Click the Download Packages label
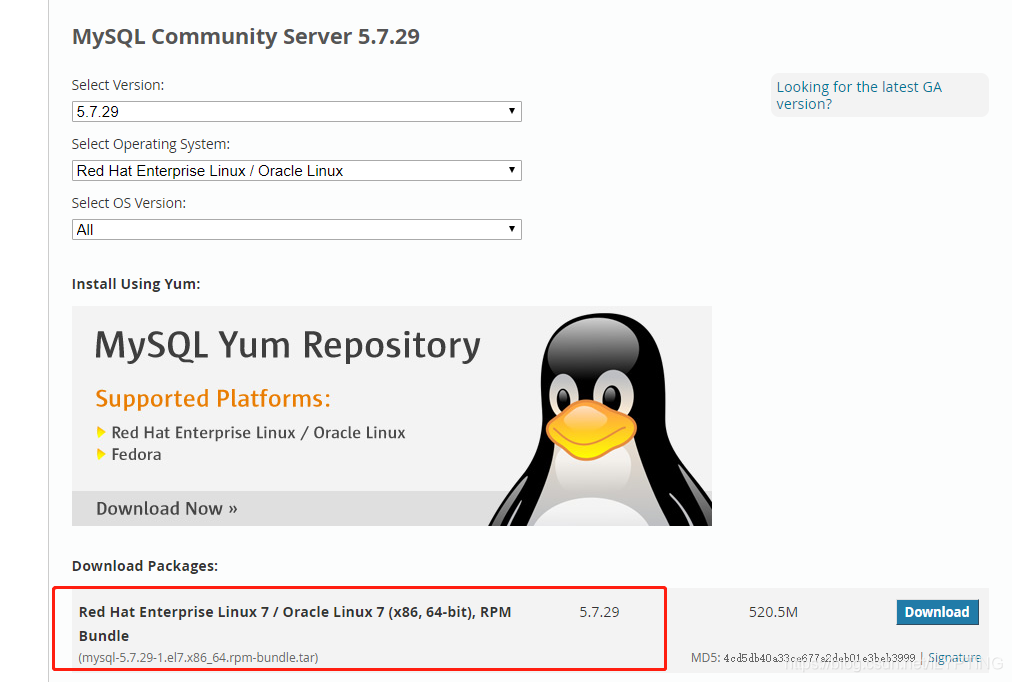Viewport: 1012px width, 682px height. pos(145,566)
